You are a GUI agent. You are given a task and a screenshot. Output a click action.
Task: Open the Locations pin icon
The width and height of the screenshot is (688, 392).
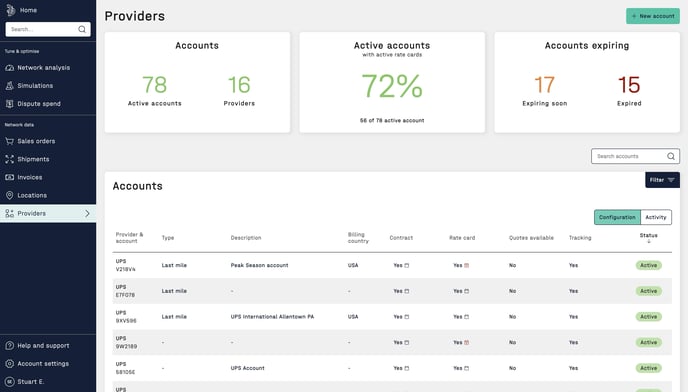[9, 195]
